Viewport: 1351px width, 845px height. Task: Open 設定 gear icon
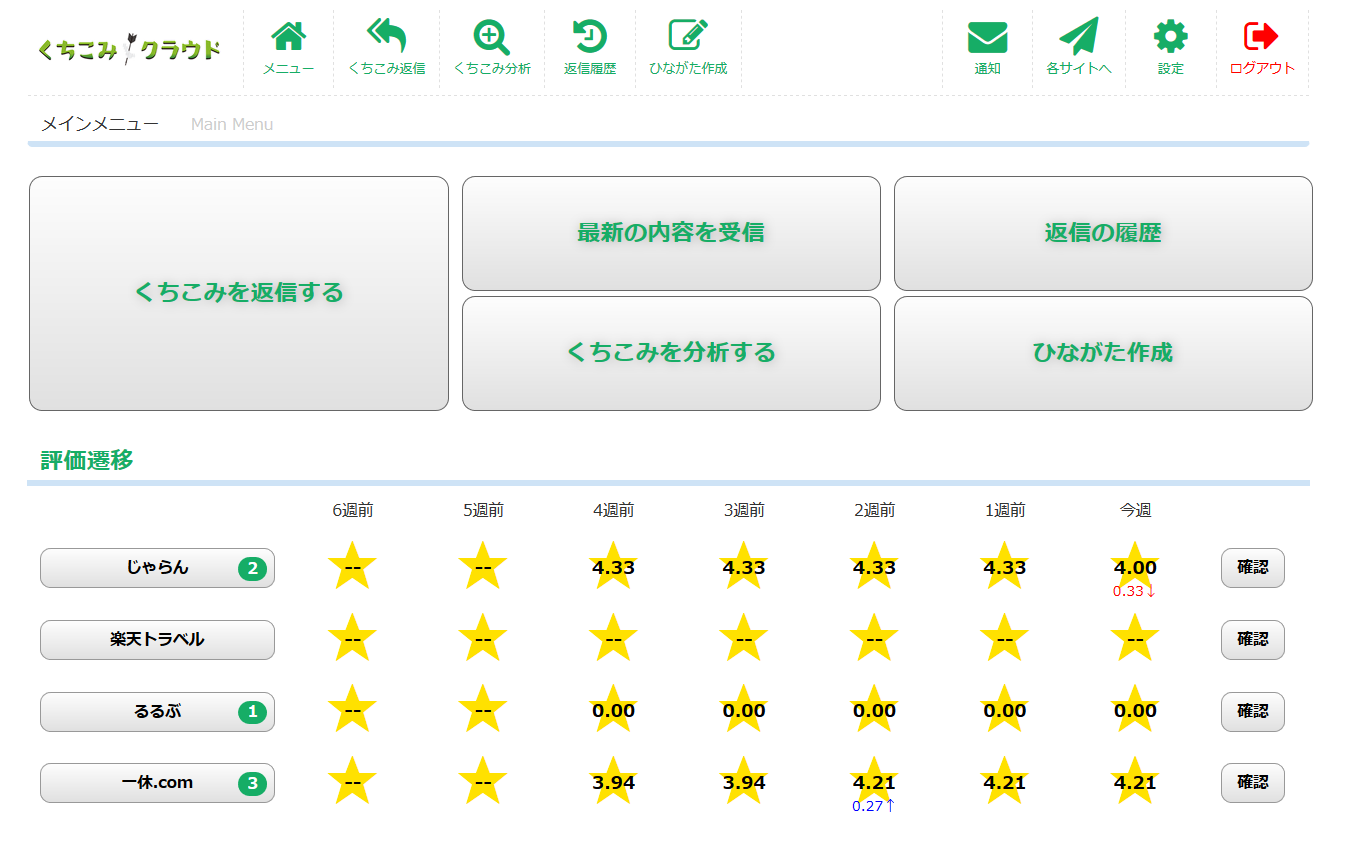pyautogui.click(x=1171, y=36)
